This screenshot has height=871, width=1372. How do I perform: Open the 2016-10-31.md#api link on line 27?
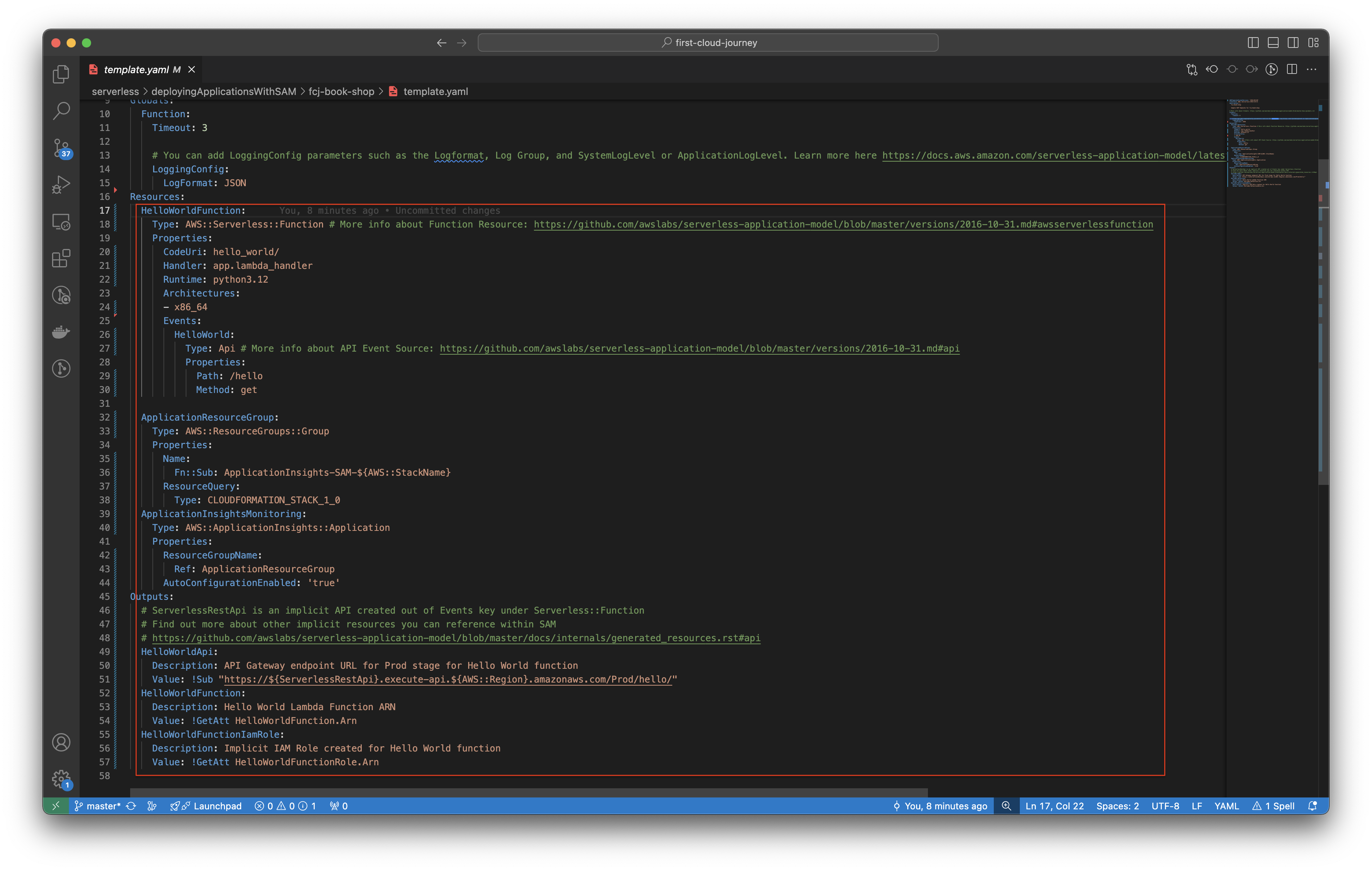700,348
